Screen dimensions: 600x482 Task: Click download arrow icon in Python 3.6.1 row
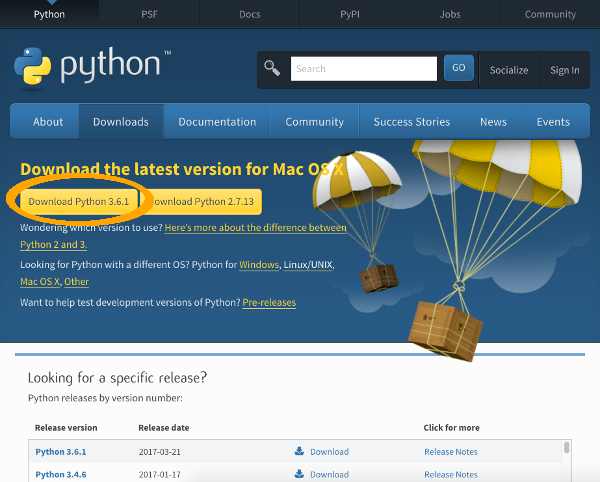point(299,451)
